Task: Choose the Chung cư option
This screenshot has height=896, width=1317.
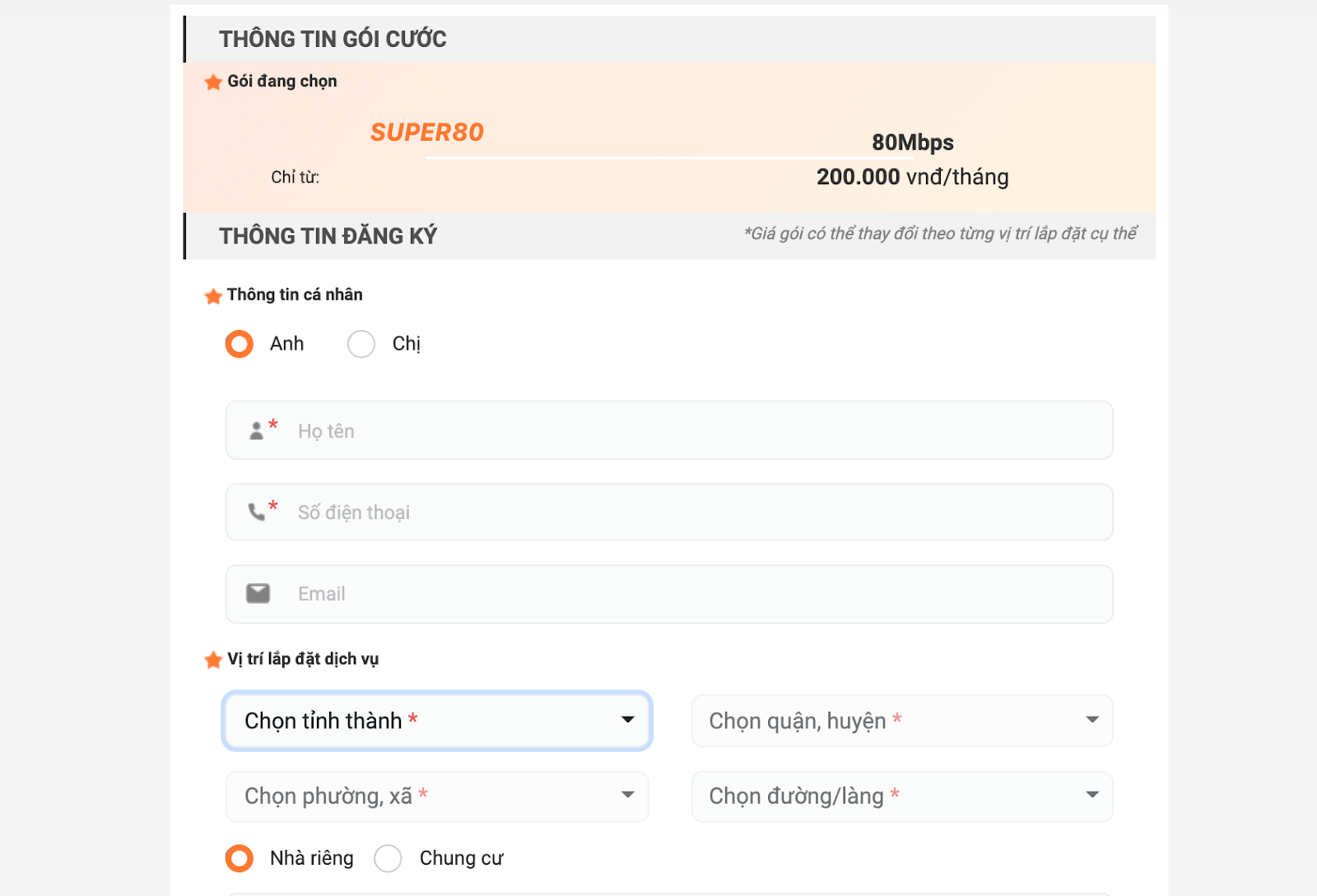Action: [x=388, y=858]
